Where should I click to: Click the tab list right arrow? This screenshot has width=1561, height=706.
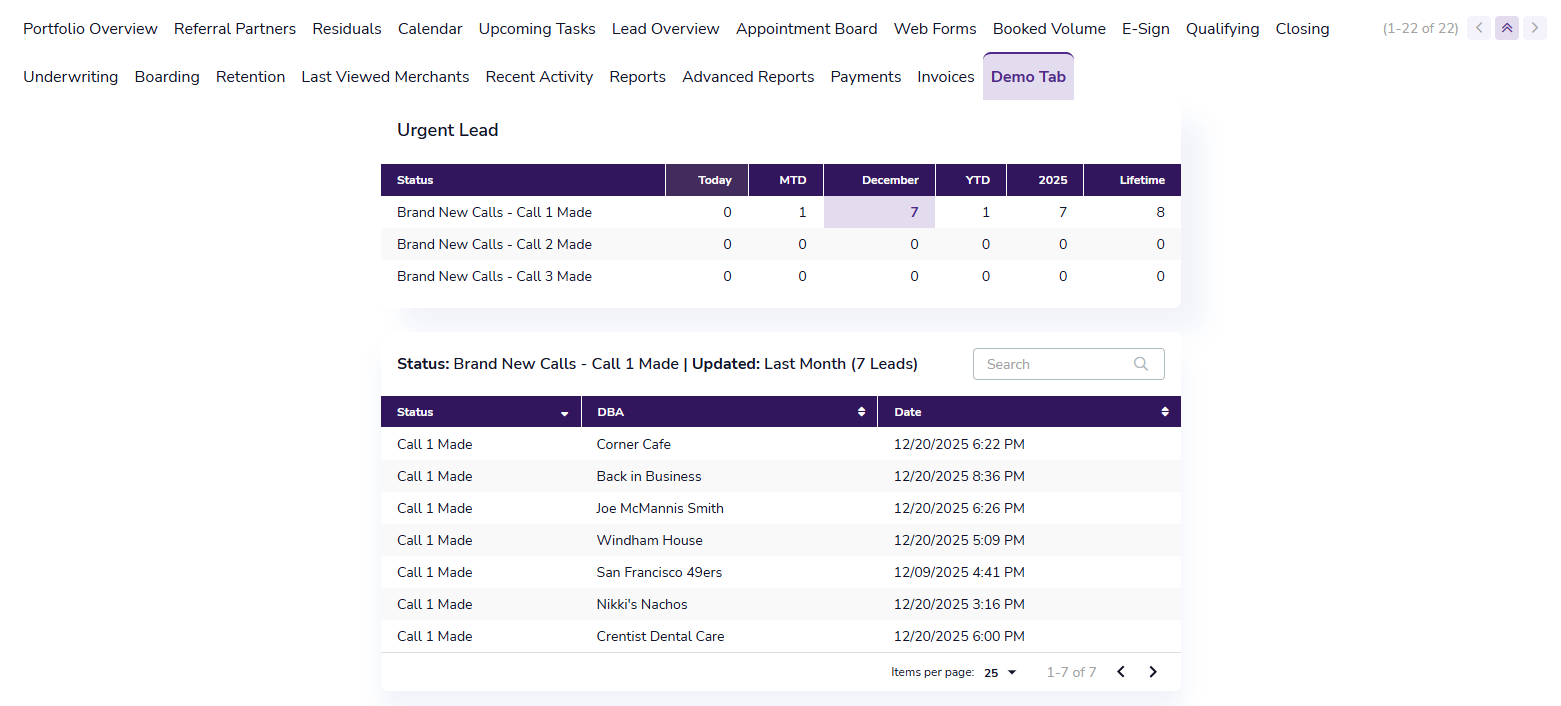(x=1535, y=29)
